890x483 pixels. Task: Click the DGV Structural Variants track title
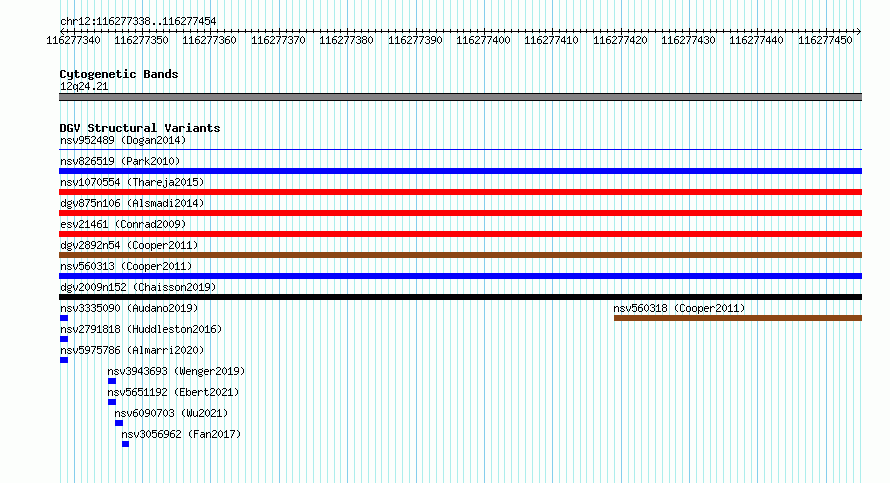[140, 128]
